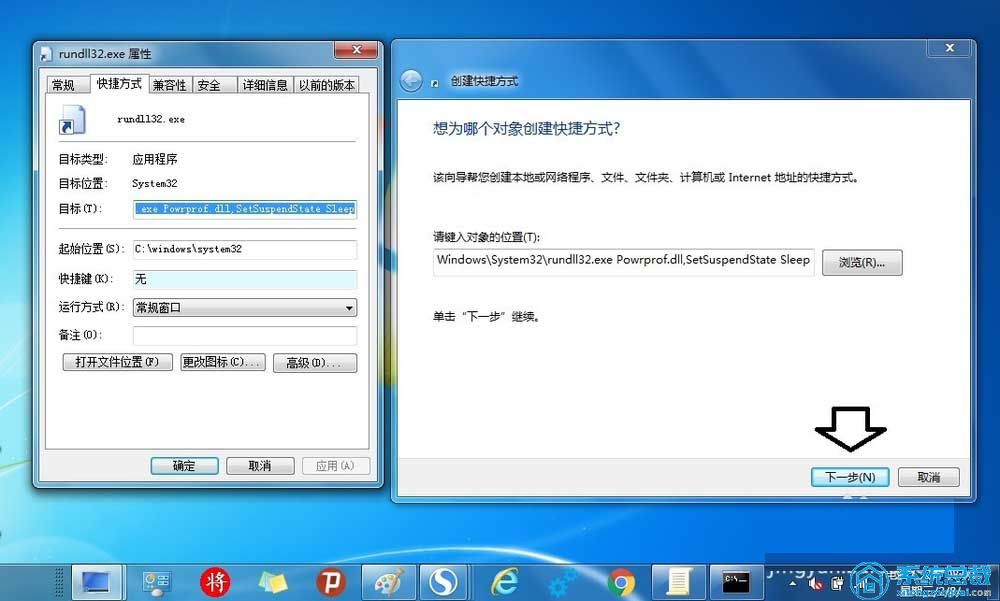Viewport: 1000px width, 601px height.
Task: Click the muted volume tray icon
Action: 815,583
